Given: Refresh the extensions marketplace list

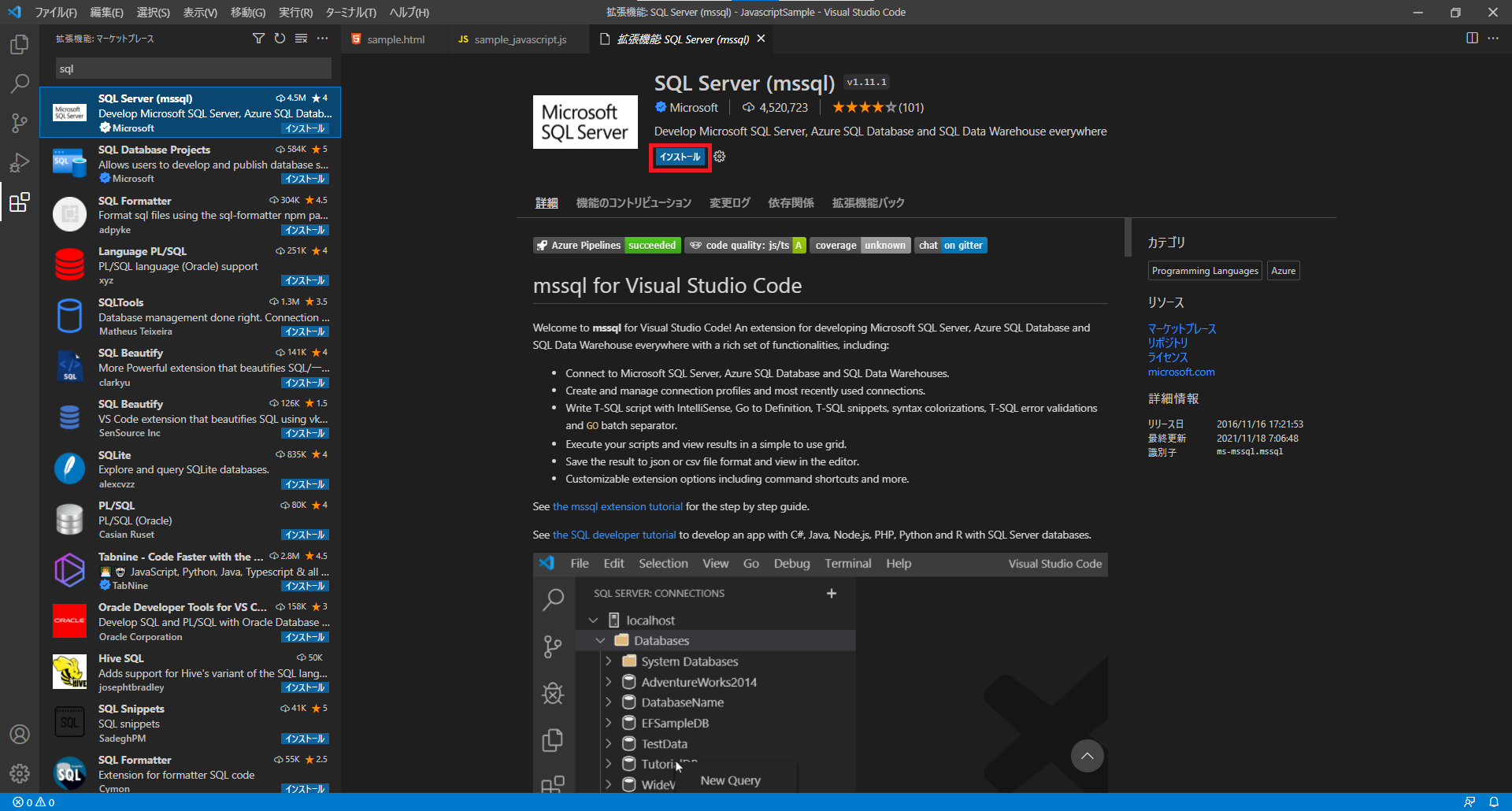Looking at the screenshot, I should pyautogui.click(x=280, y=39).
